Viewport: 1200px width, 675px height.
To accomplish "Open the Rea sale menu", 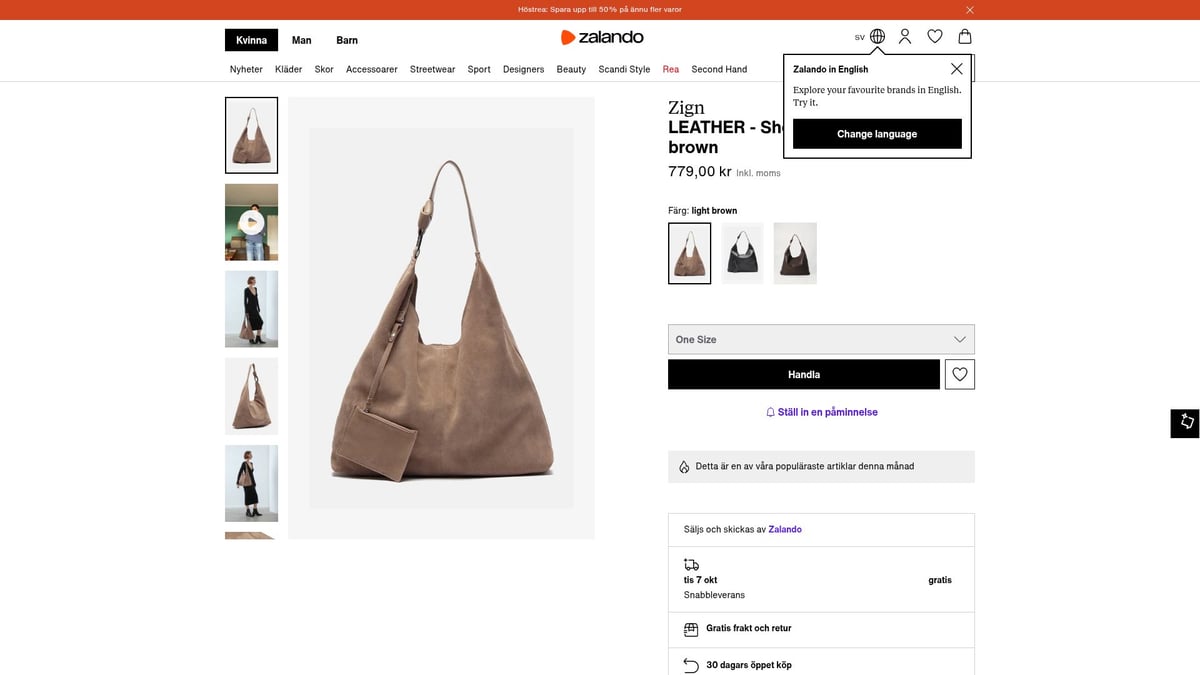I will (x=670, y=69).
